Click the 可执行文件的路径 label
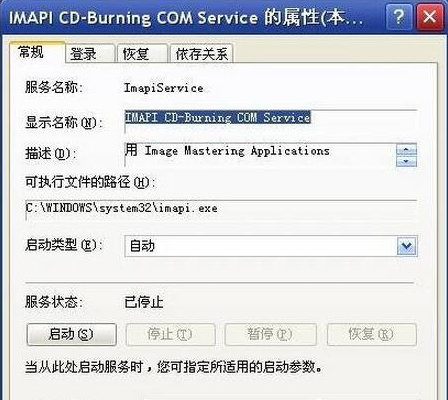Viewport: 448px width, 400px height. click(x=90, y=182)
